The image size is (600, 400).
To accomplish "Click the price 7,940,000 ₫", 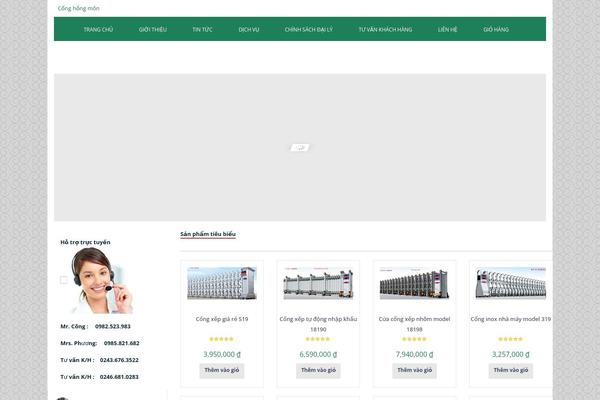I will (414, 354).
